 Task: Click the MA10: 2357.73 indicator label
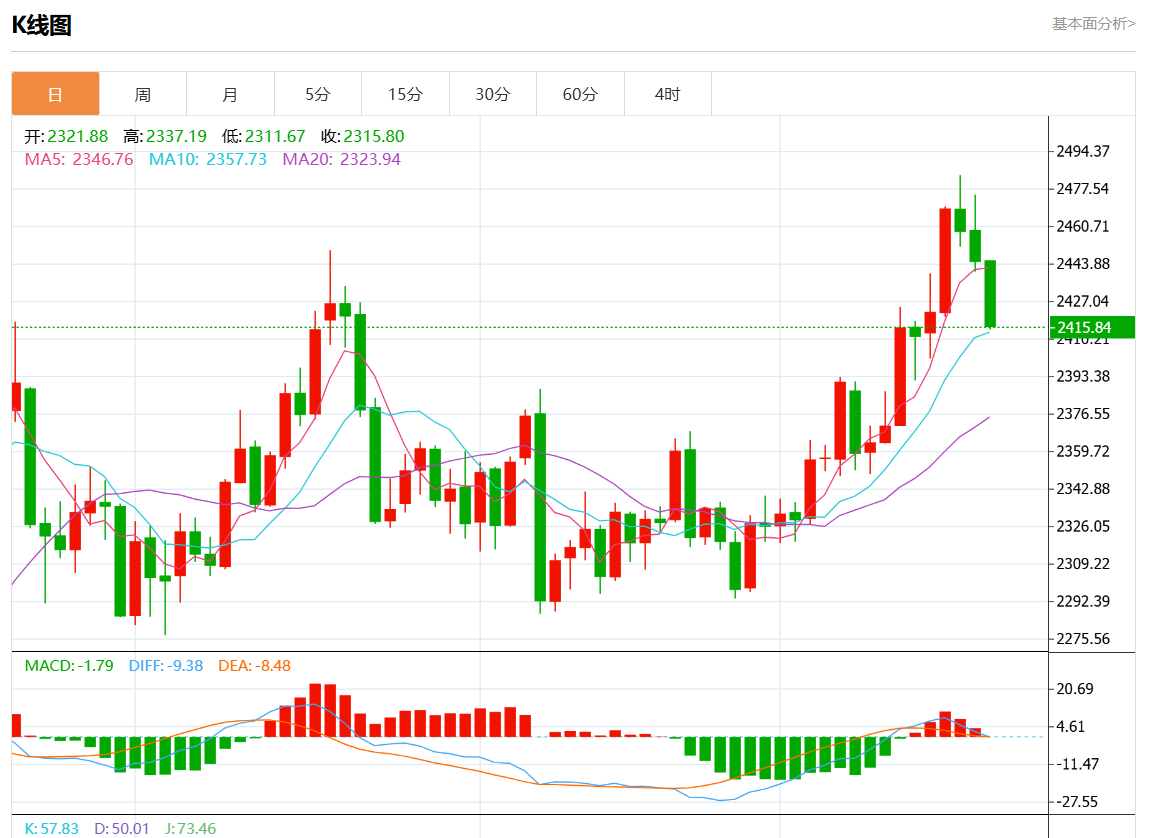click(x=208, y=159)
